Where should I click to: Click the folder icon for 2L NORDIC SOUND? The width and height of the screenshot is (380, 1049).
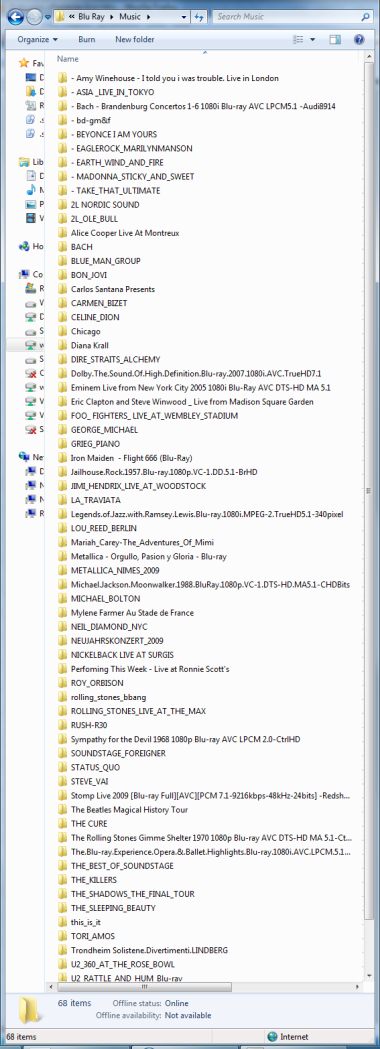(x=63, y=205)
